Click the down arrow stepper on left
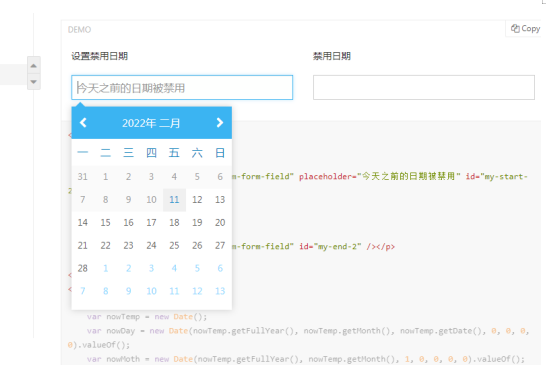The width and height of the screenshot is (546, 376). (x=34, y=82)
